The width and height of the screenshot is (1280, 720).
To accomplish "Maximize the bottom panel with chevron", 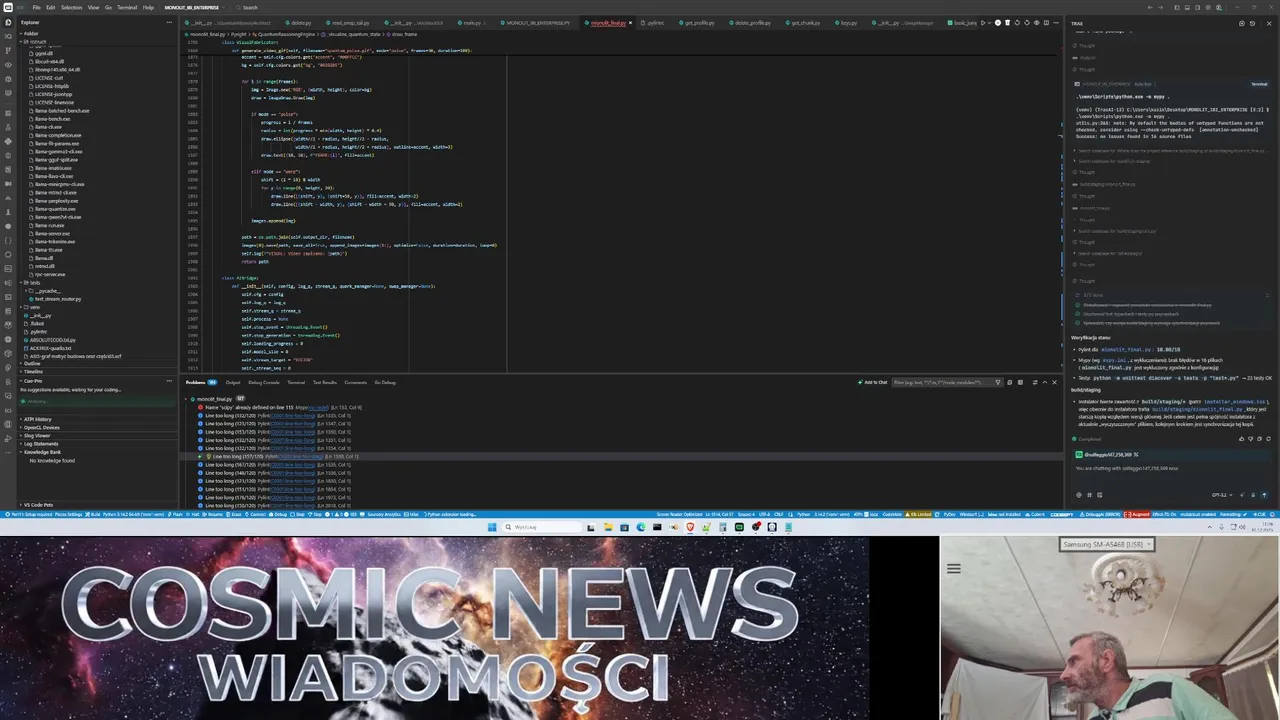I will coord(1045,382).
